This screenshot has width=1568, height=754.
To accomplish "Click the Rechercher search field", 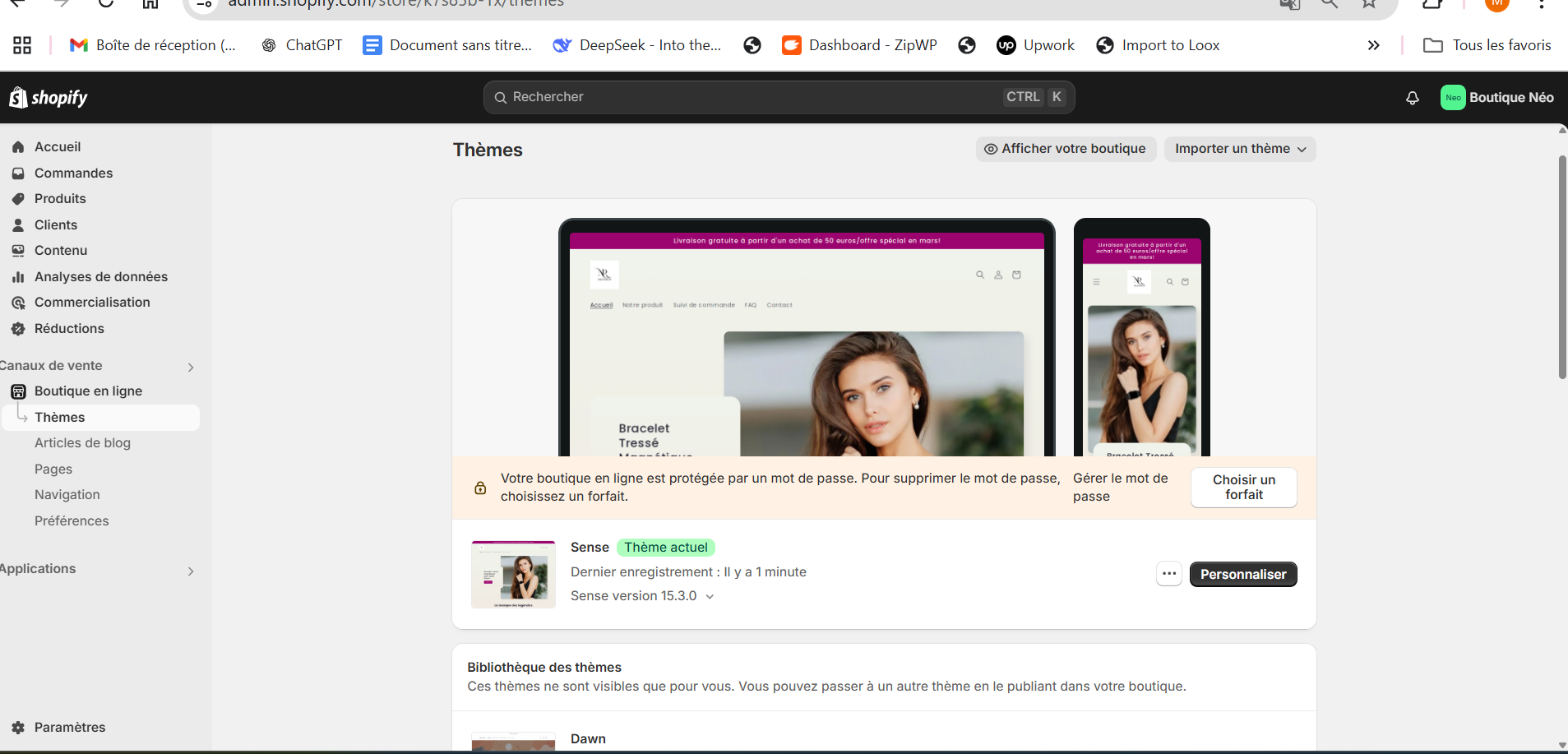I will point(779,97).
